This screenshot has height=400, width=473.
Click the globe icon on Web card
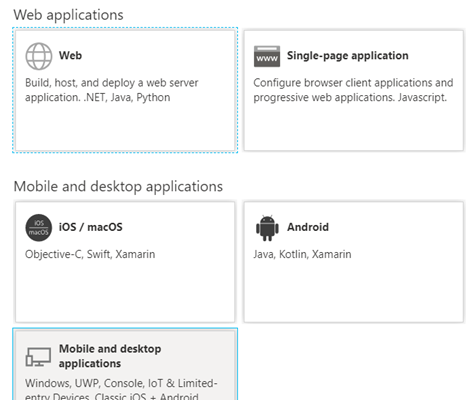(x=39, y=56)
